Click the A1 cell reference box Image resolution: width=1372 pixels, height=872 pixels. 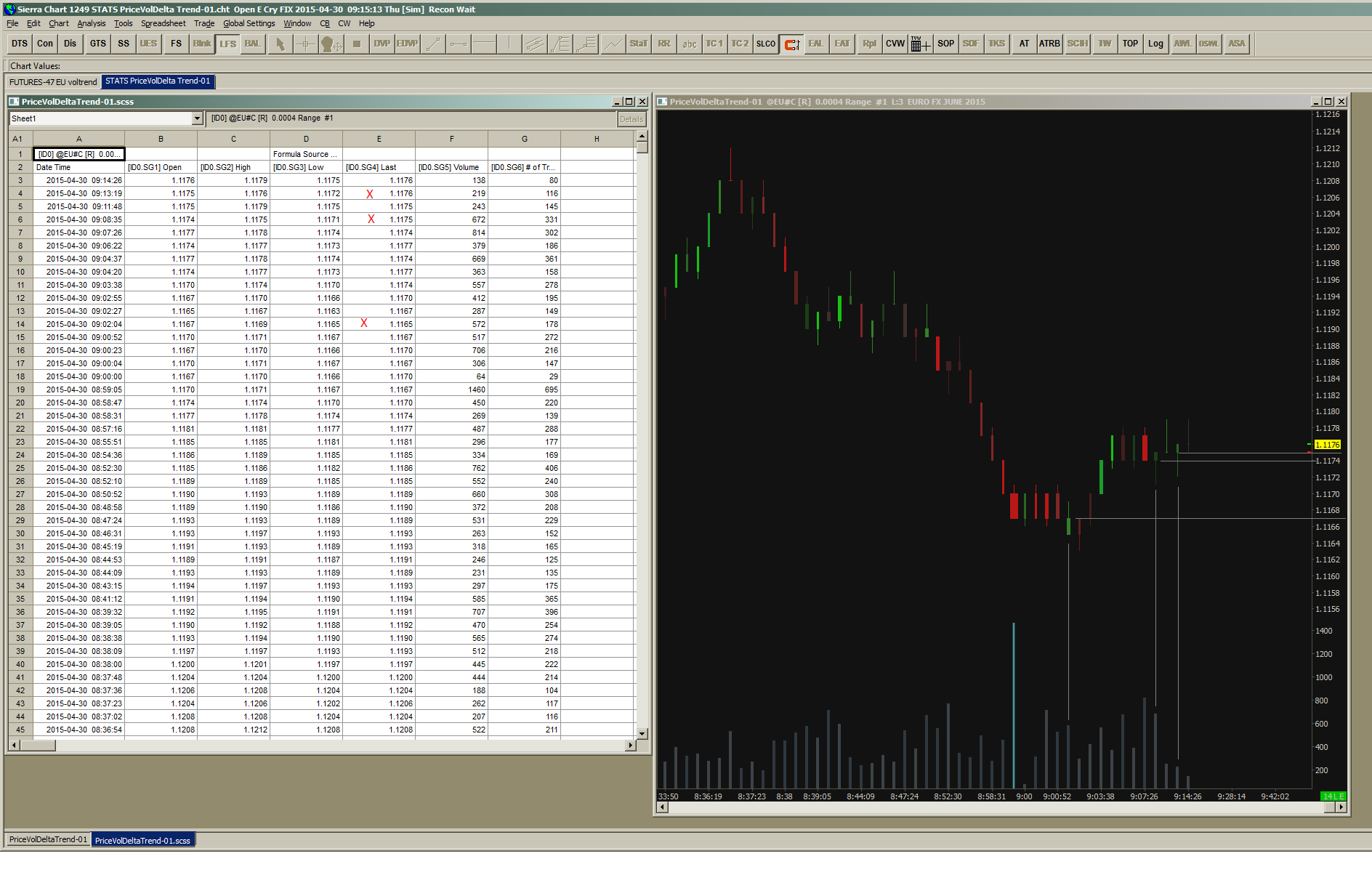(20, 139)
